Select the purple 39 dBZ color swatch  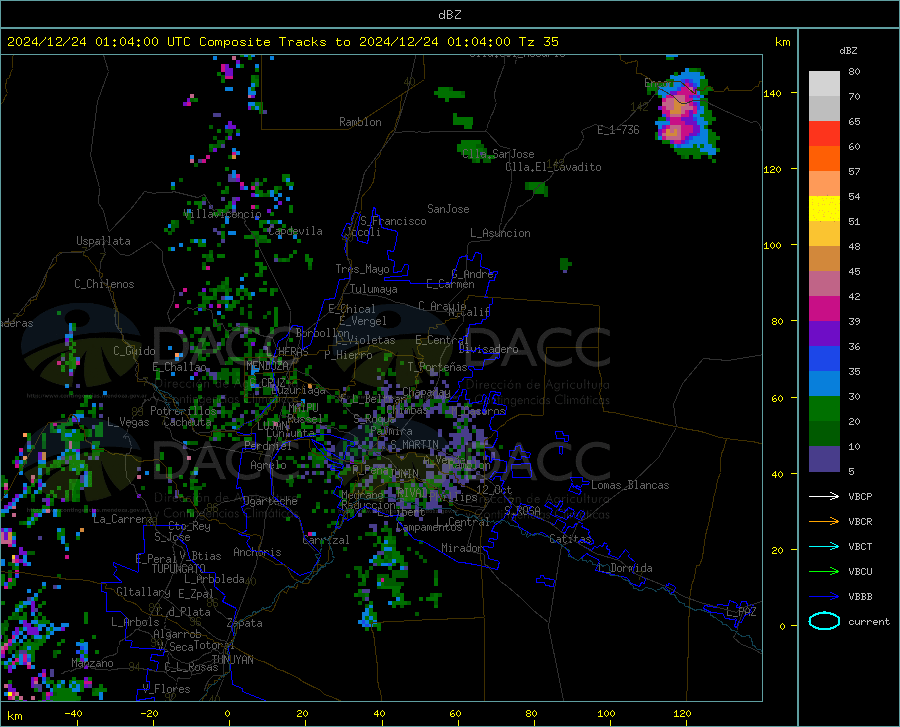pos(824,334)
